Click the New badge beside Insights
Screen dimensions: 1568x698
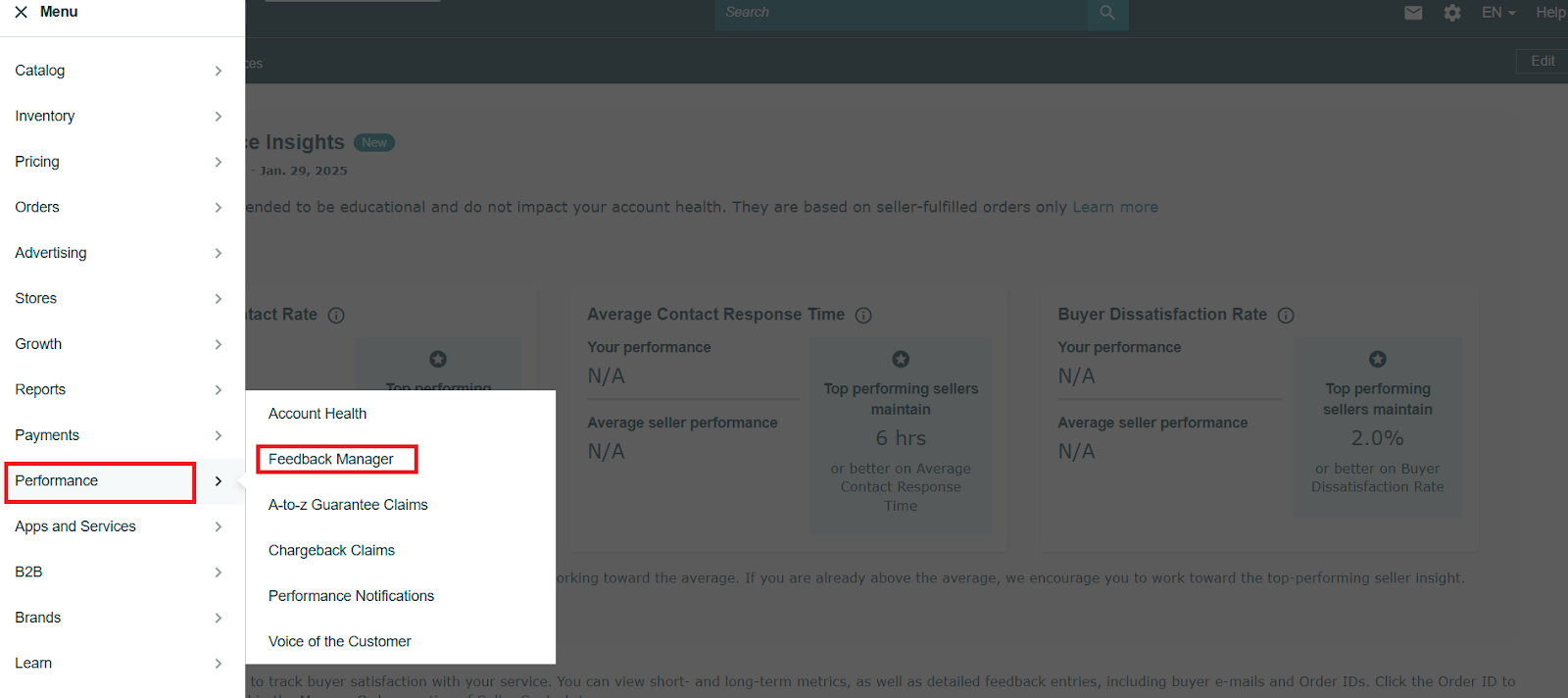click(x=374, y=143)
